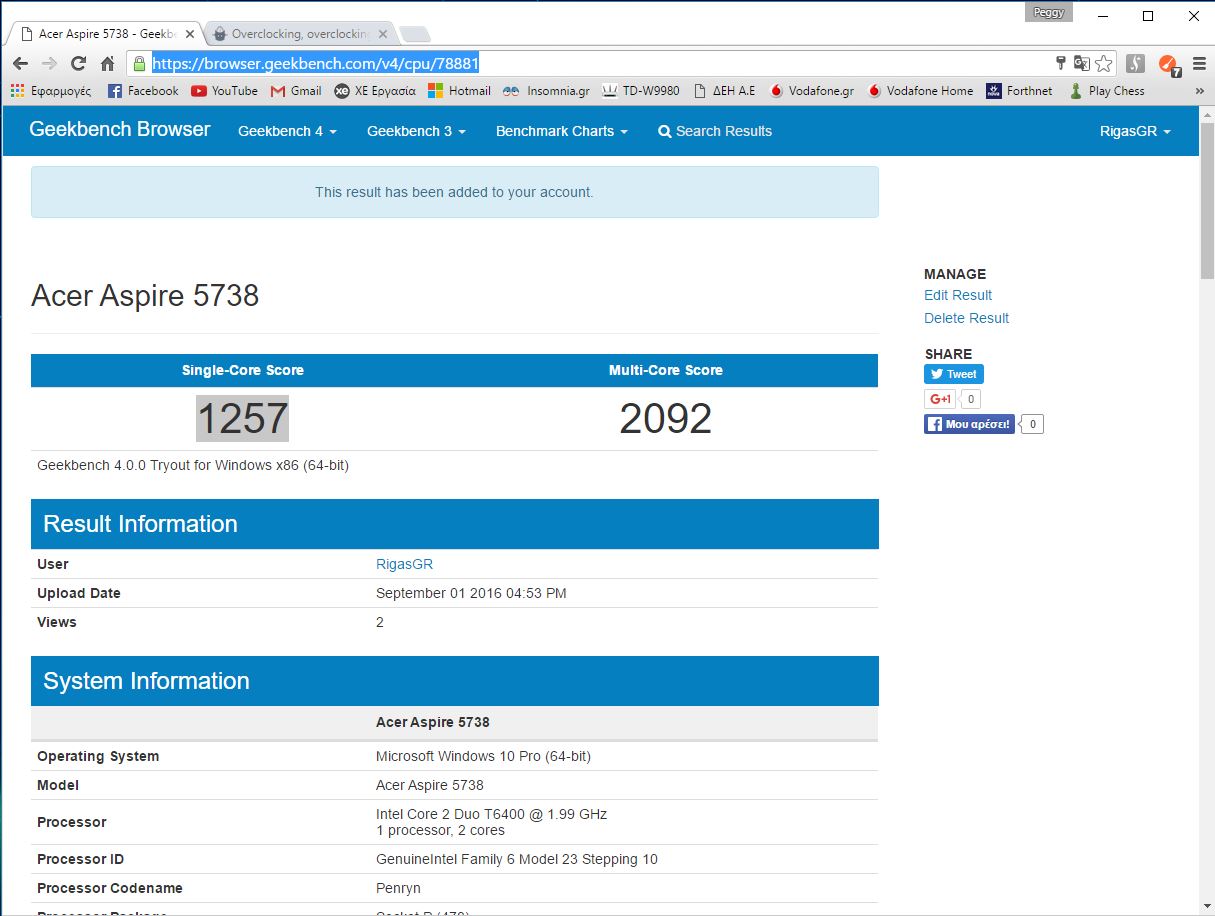Image resolution: width=1215 pixels, height=916 pixels.
Task: Open the RigasGR account dropdown
Action: 1134,131
